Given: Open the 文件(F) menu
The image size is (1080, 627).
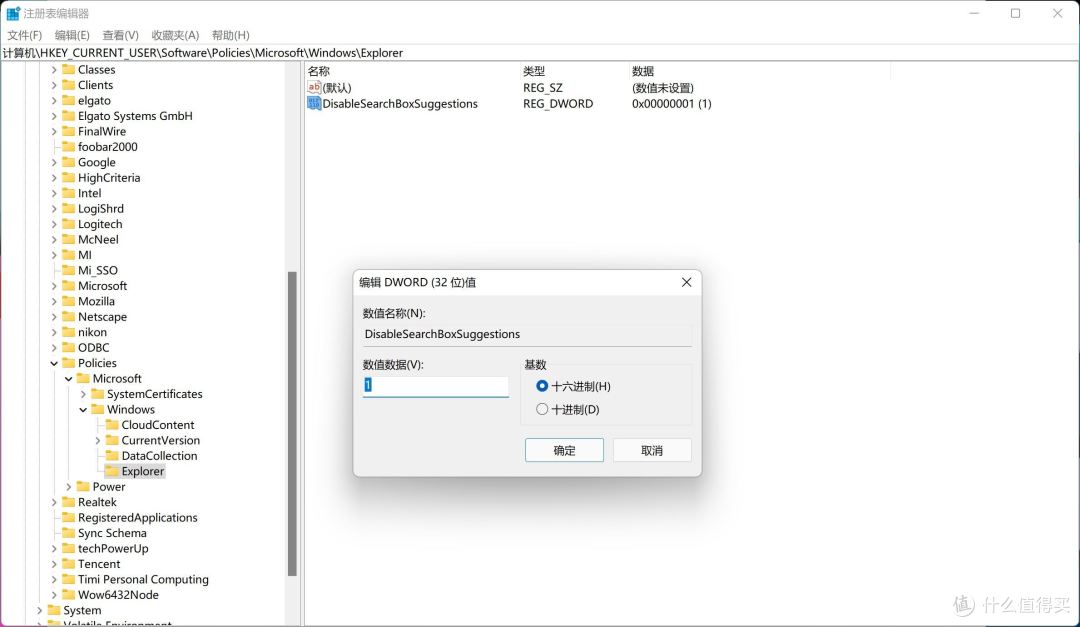Looking at the screenshot, I should pyautogui.click(x=24, y=35).
